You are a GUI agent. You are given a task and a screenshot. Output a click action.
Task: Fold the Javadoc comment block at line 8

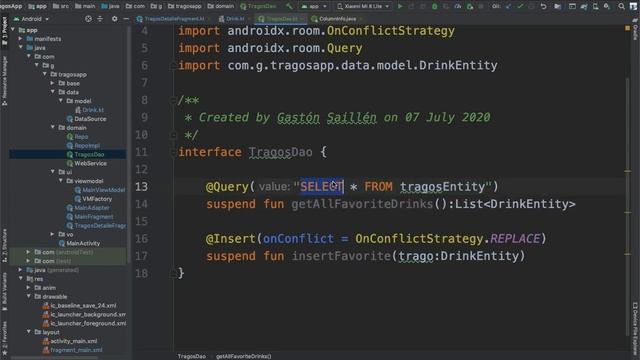click(x=173, y=100)
